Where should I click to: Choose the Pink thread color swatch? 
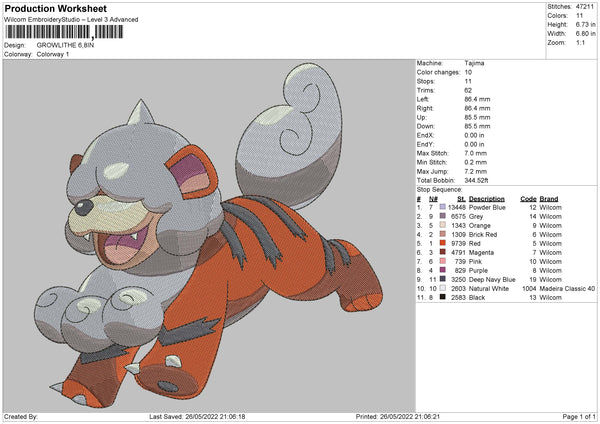443,261
